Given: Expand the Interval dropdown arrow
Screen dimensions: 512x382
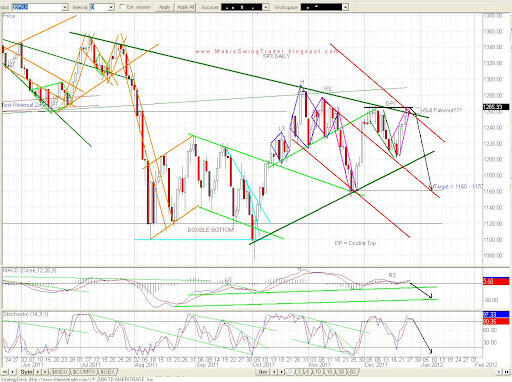Looking at the screenshot, I should click(x=111, y=7).
